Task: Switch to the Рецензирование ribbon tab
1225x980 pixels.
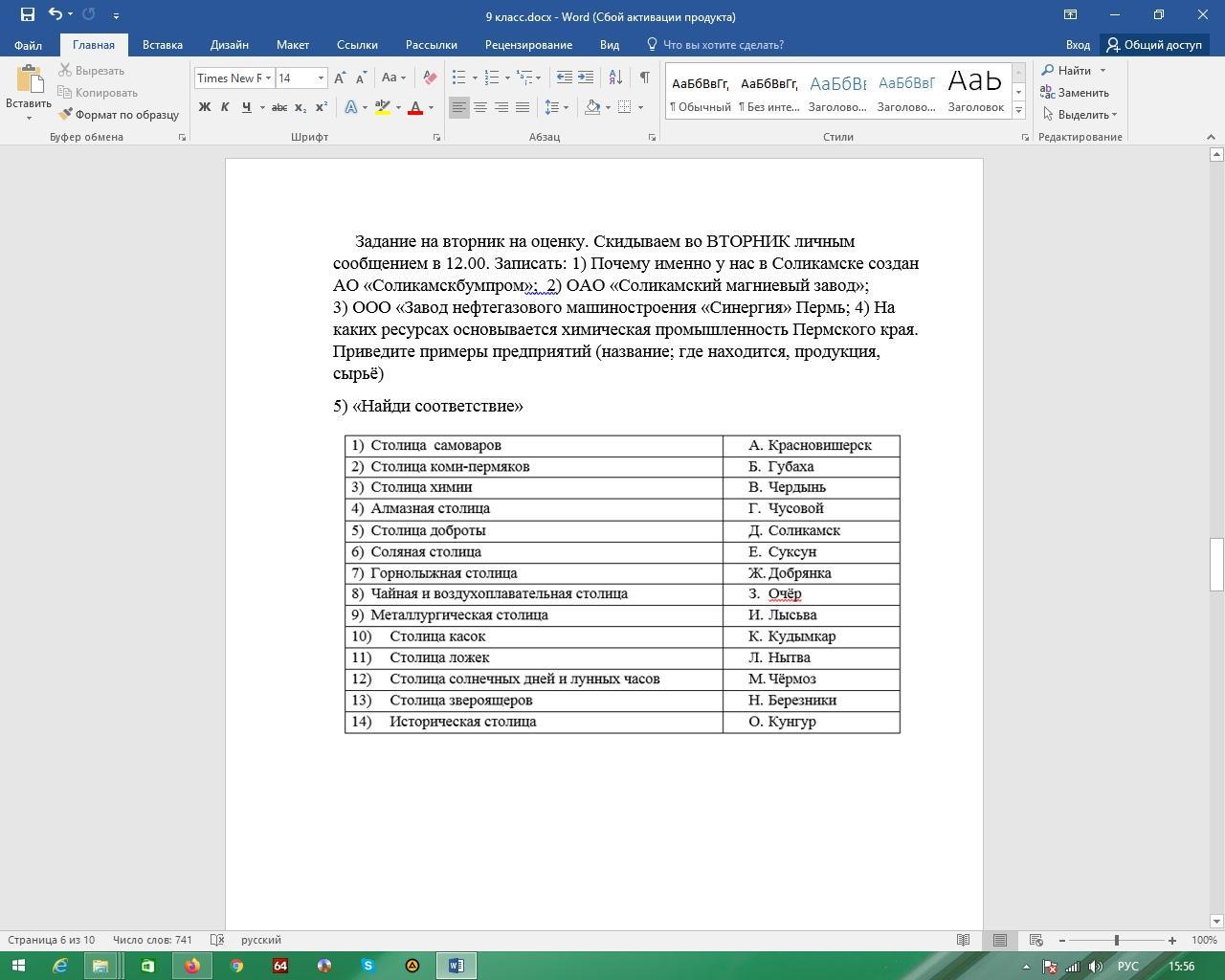Action: 528,45
